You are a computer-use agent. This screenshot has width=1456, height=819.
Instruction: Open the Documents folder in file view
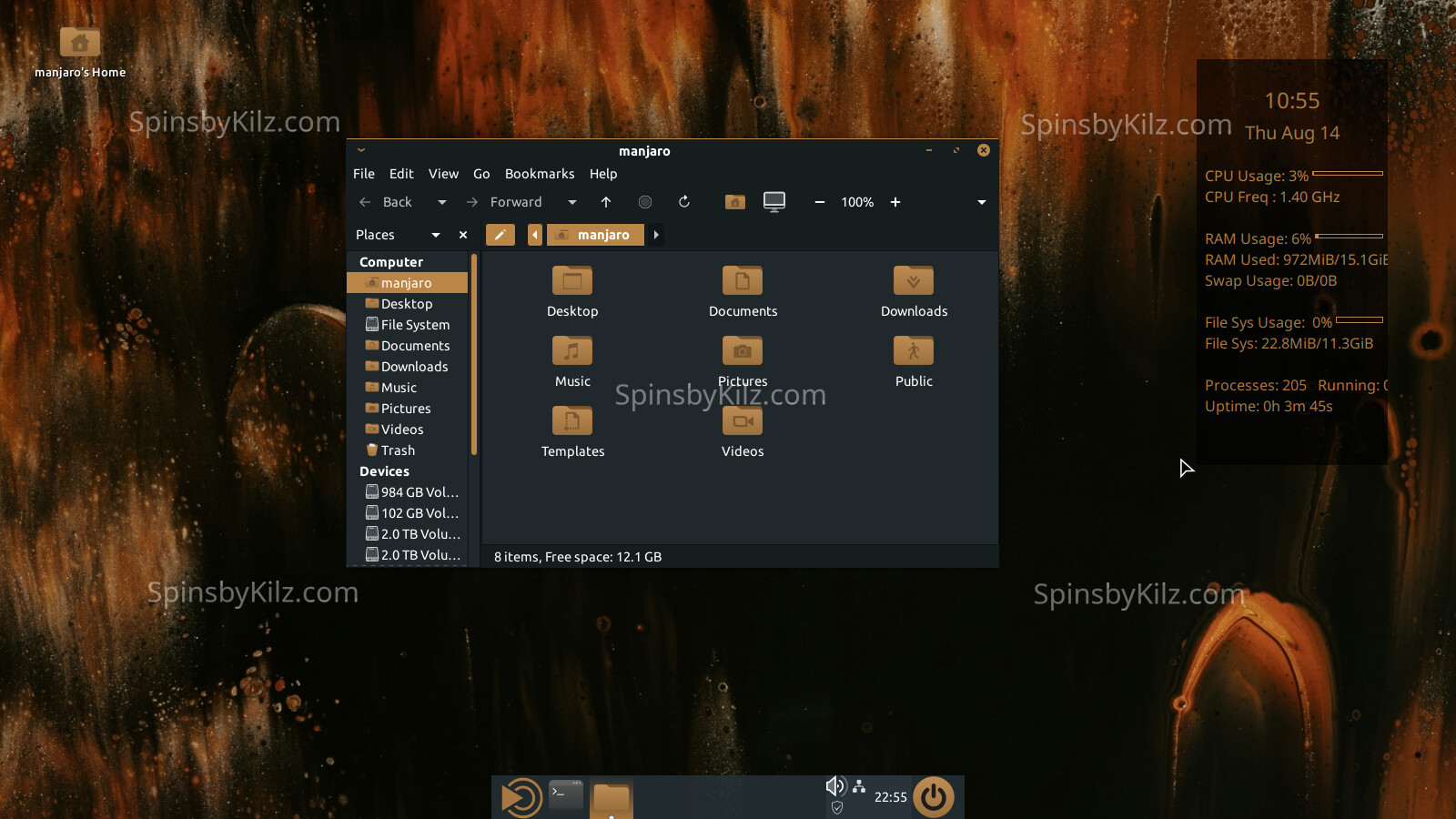tap(743, 291)
